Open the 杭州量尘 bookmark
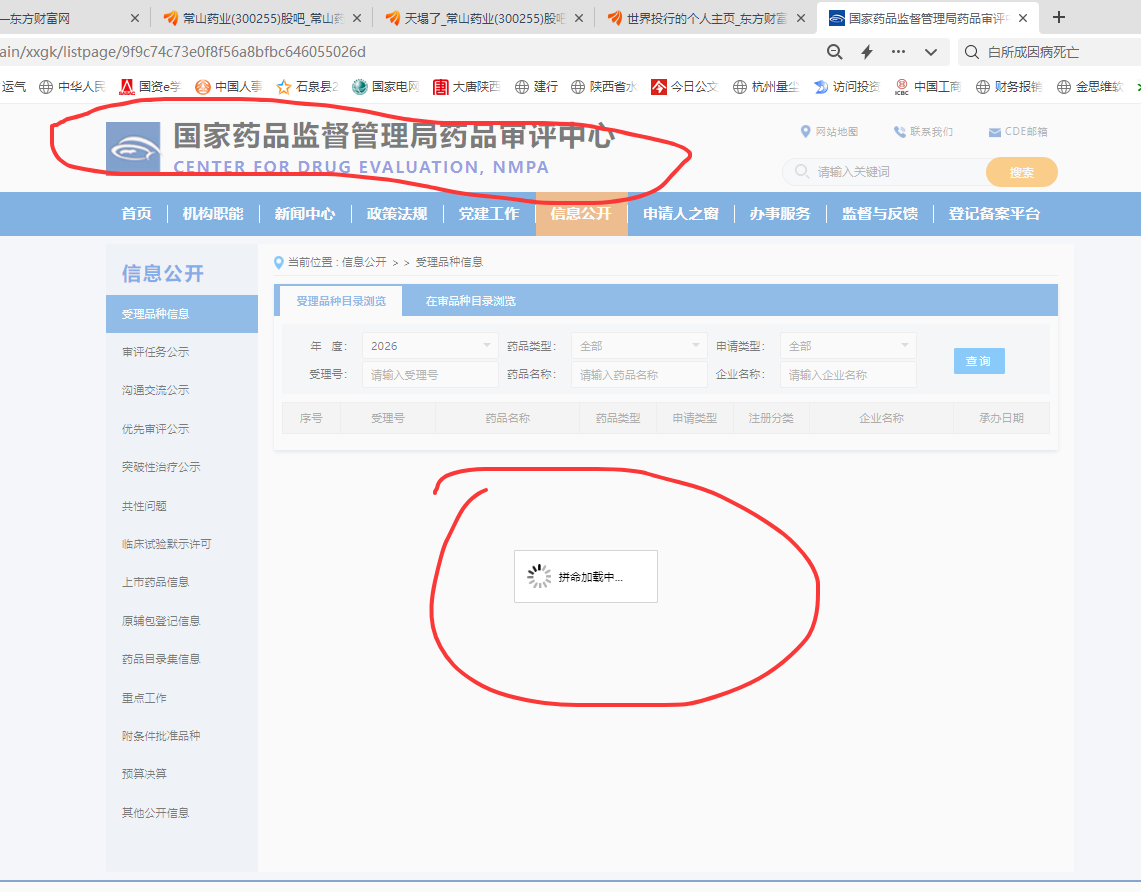 coord(766,87)
